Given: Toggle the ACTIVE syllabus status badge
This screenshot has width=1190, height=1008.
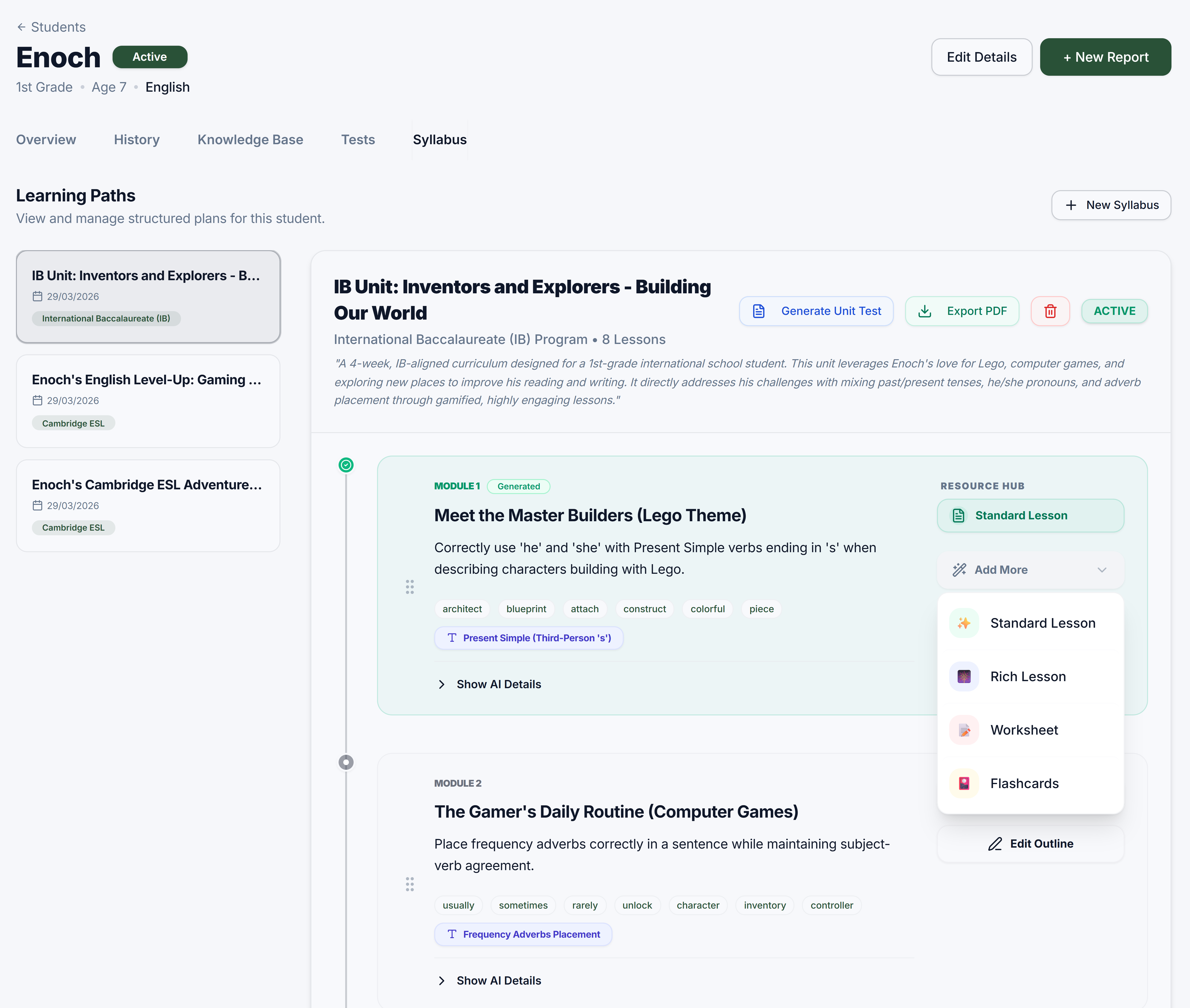Looking at the screenshot, I should click(x=1114, y=311).
